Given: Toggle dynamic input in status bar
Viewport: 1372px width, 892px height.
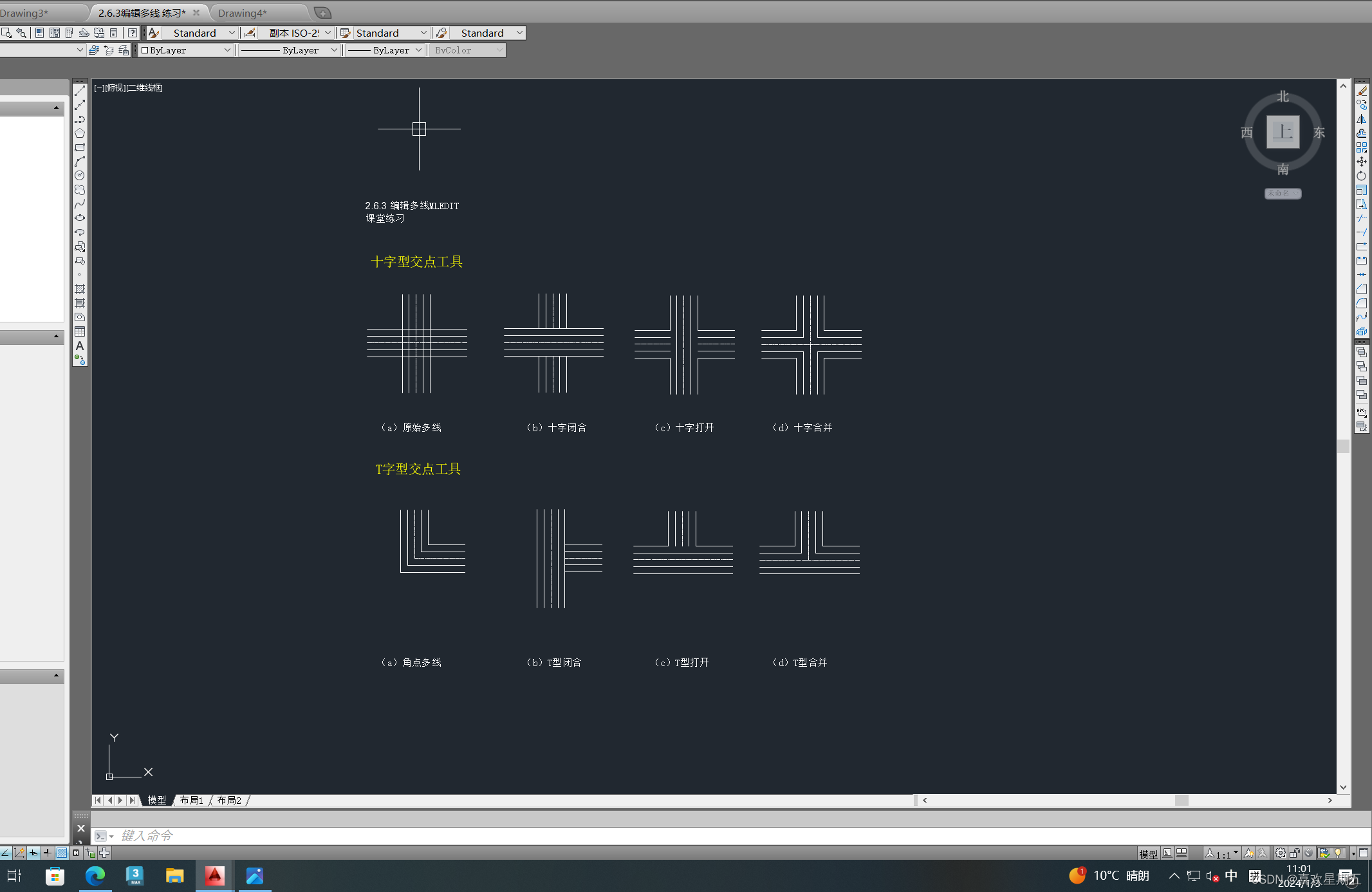Looking at the screenshot, I should coord(33,853).
